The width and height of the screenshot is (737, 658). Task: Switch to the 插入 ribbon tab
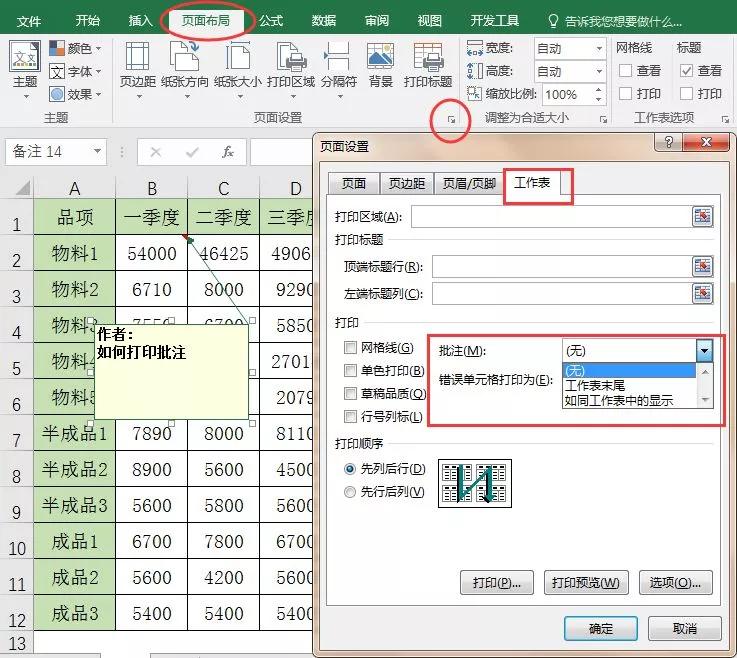click(x=141, y=21)
